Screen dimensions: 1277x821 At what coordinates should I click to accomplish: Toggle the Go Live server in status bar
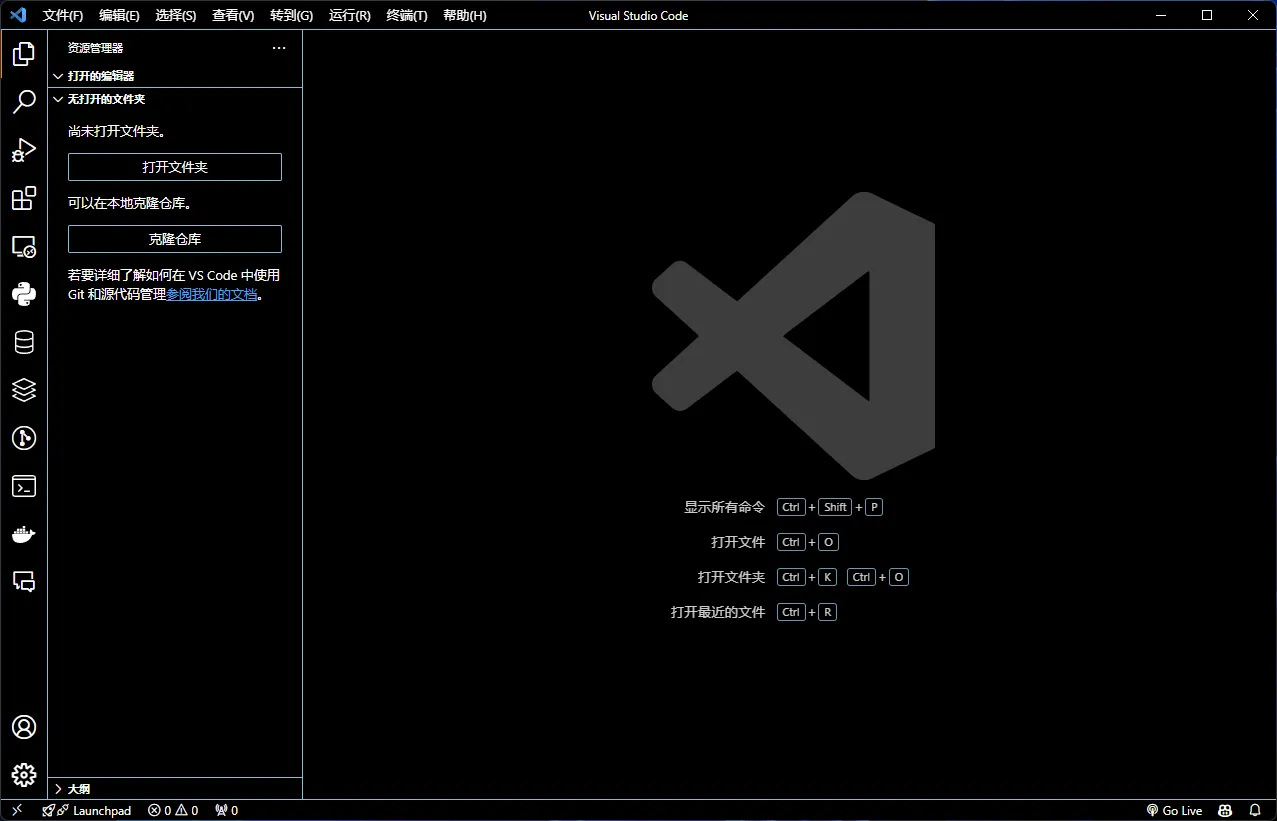click(x=1175, y=810)
